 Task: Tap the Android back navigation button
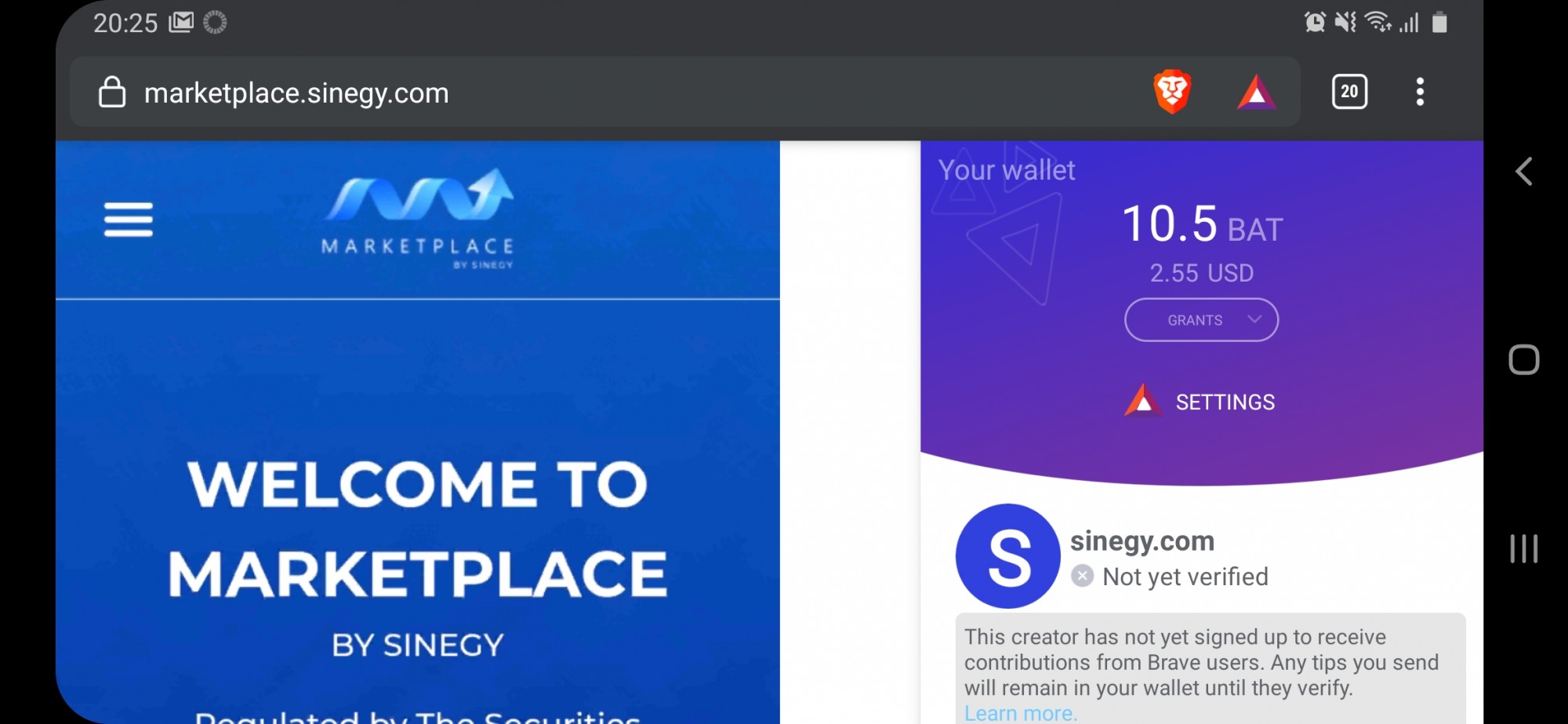tap(1524, 171)
